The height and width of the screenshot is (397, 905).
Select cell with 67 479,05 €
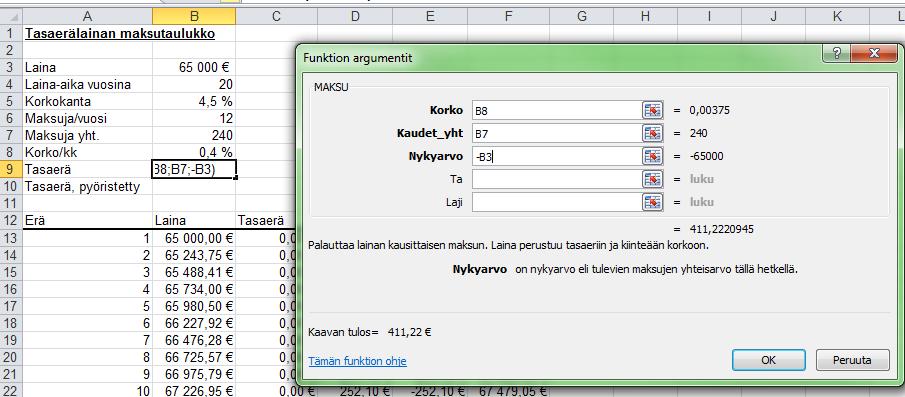508,391
